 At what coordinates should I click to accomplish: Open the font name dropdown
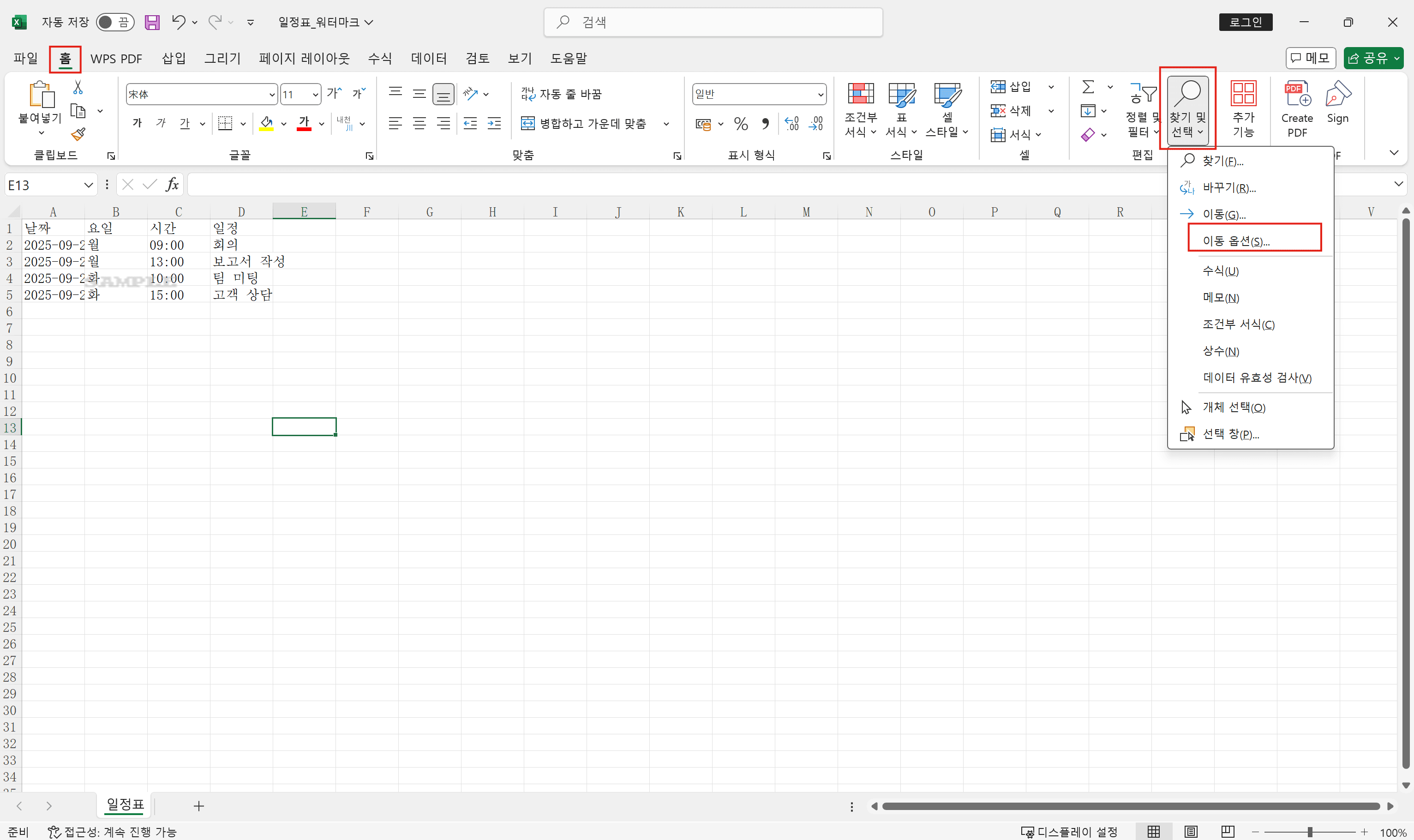pyautogui.click(x=272, y=95)
